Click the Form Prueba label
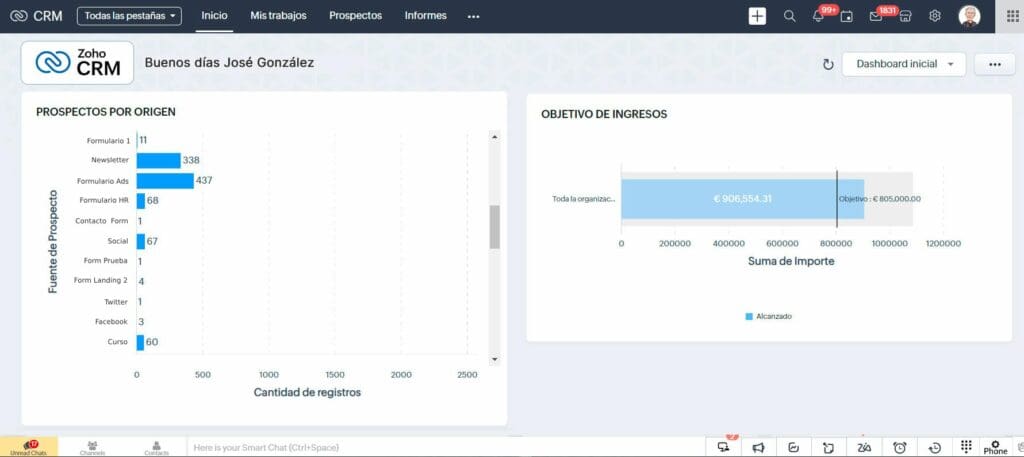The width and height of the screenshot is (1024, 457). coord(106,260)
